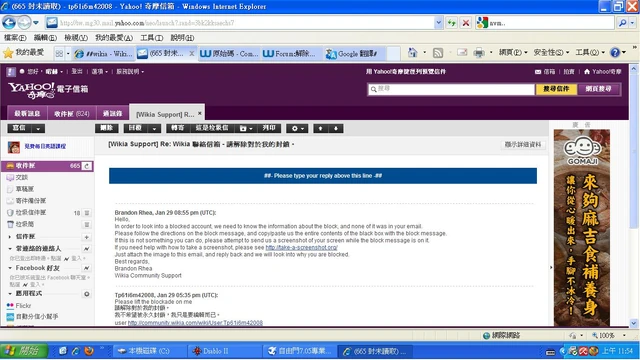Image resolution: width=640 pixels, height=360 pixels.
Task: Click the IE Print icon
Action: pos(479,53)
